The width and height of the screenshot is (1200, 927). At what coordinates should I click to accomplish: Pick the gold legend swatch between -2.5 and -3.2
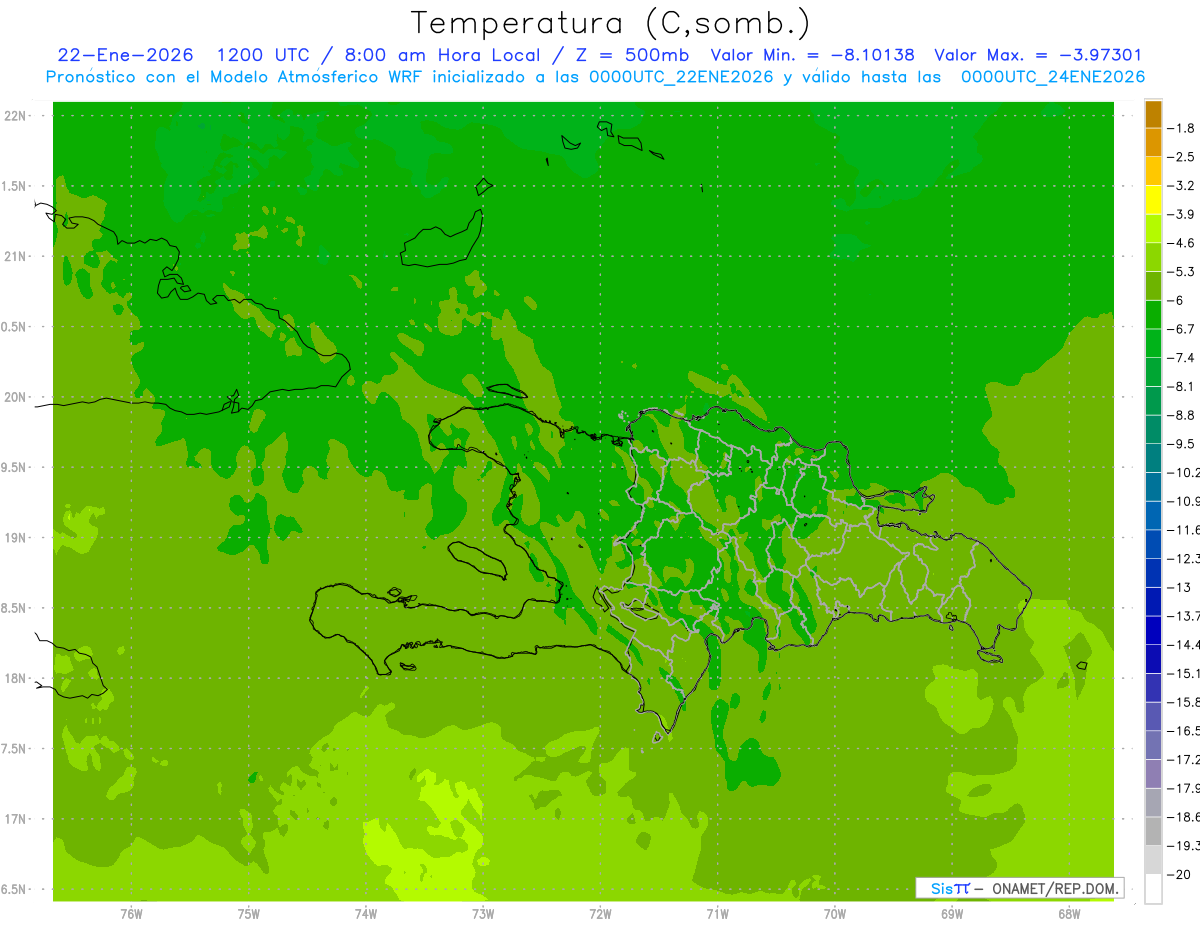tap(1153, 171)
